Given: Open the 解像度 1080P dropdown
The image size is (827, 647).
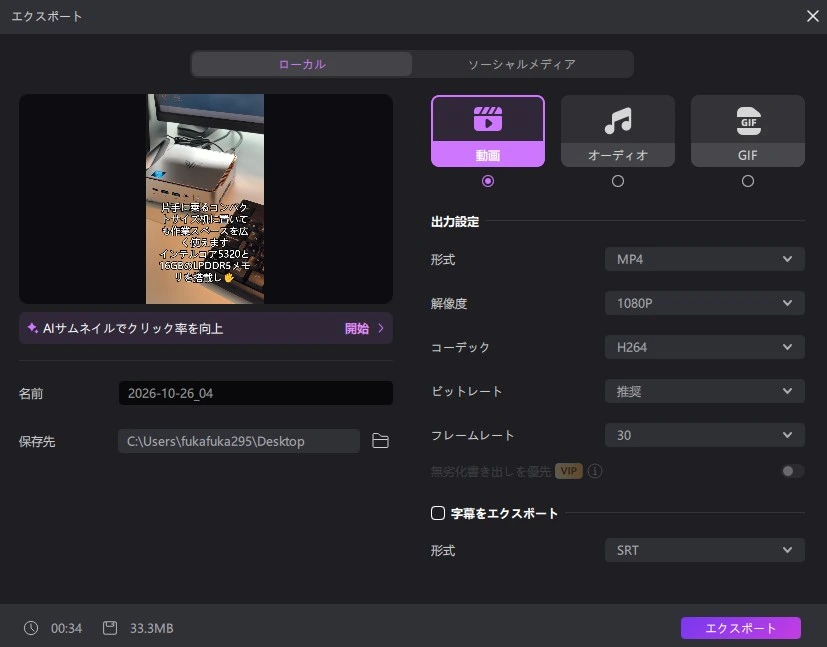Looking at the screenshot, I should click(705, 303).
